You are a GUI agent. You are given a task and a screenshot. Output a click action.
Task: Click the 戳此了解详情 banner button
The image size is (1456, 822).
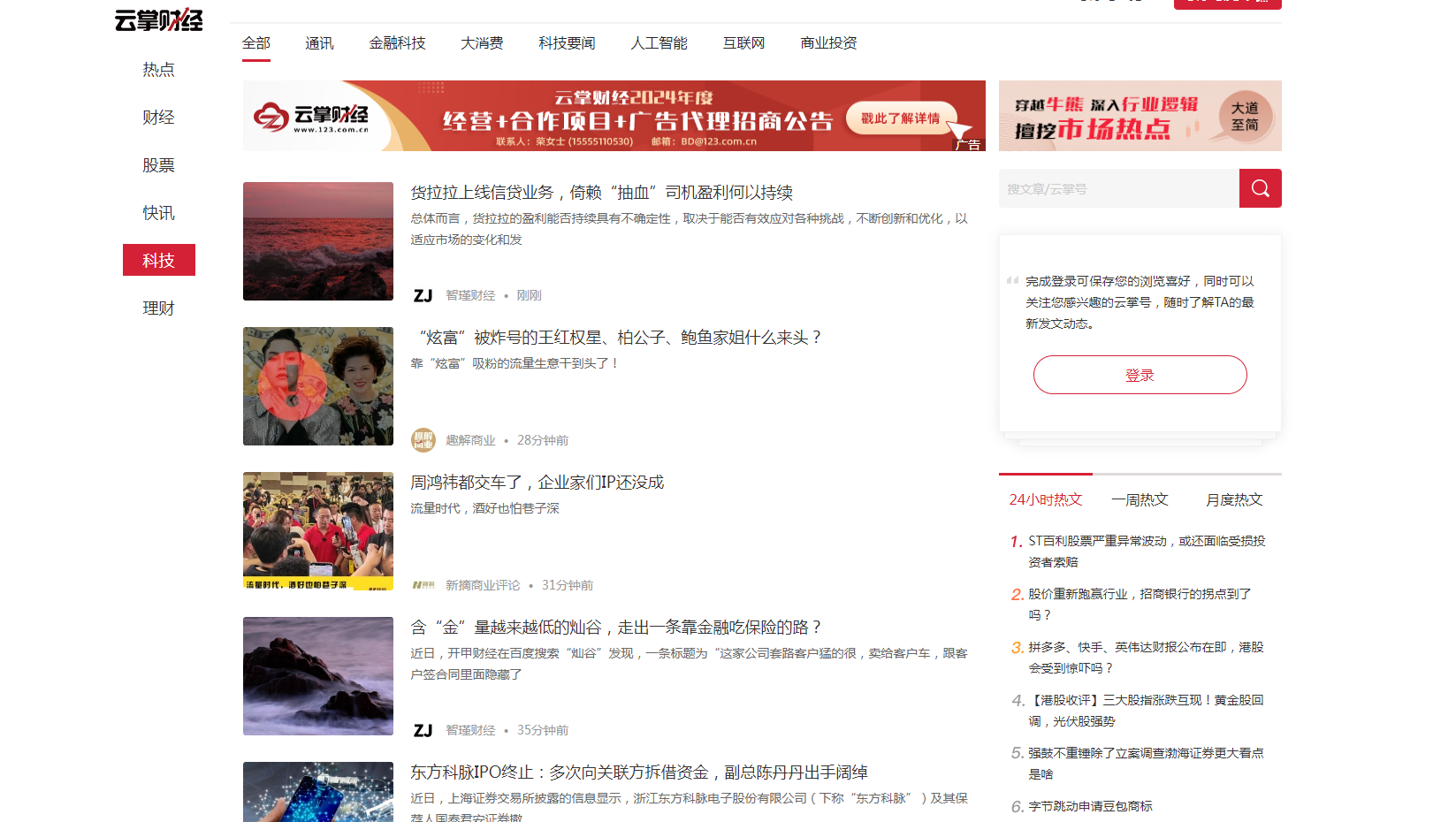pos(901,118)
